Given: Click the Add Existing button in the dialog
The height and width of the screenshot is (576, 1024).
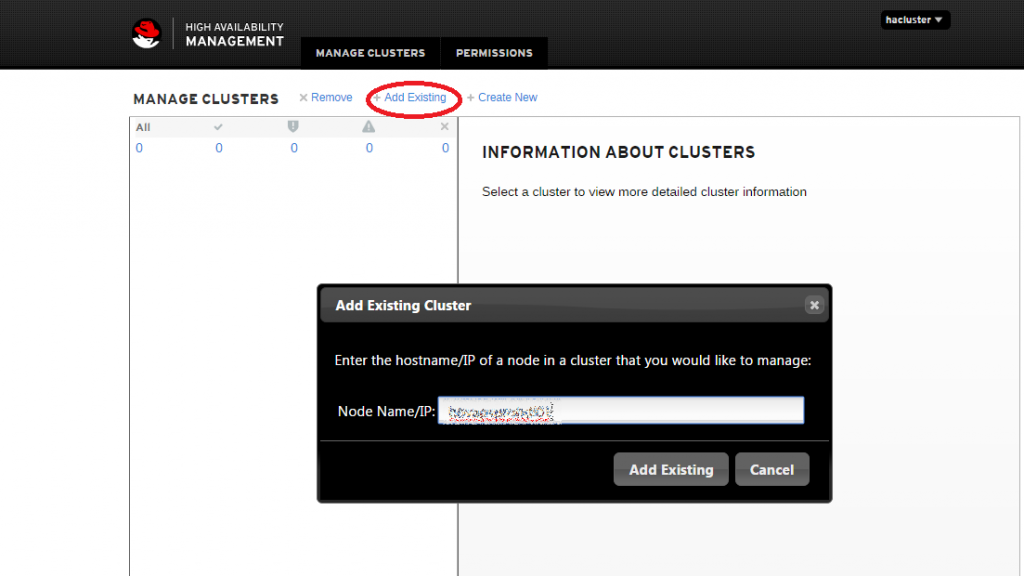Looking at the screenshot, I should tap(670, 469).
